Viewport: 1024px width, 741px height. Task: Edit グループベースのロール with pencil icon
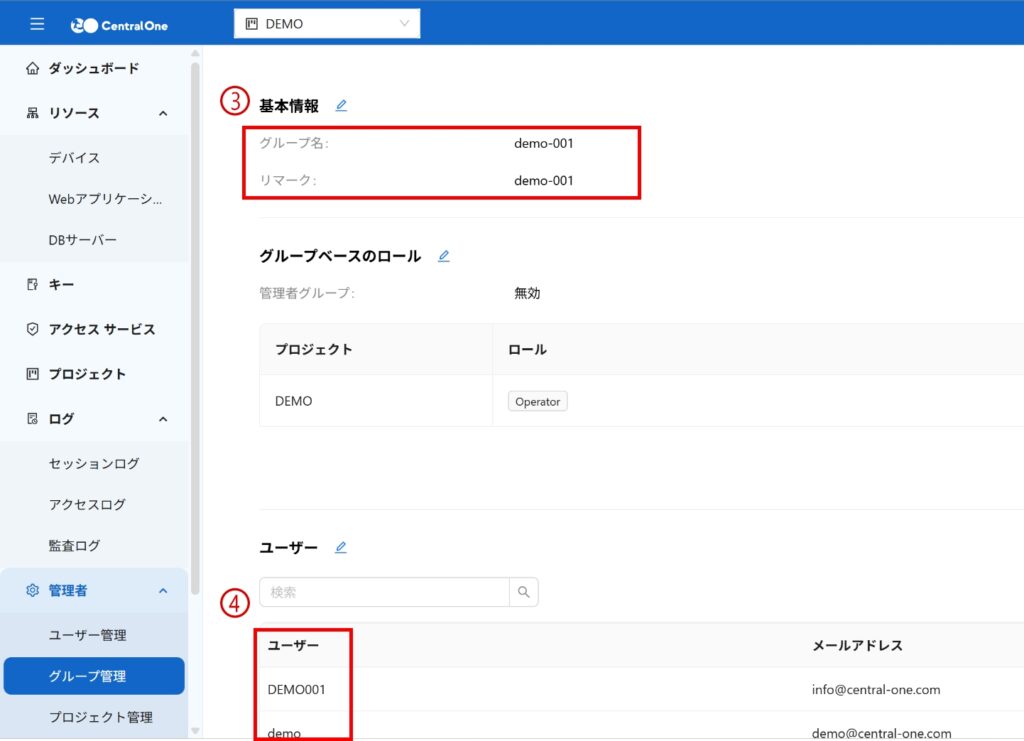point(443,256)
